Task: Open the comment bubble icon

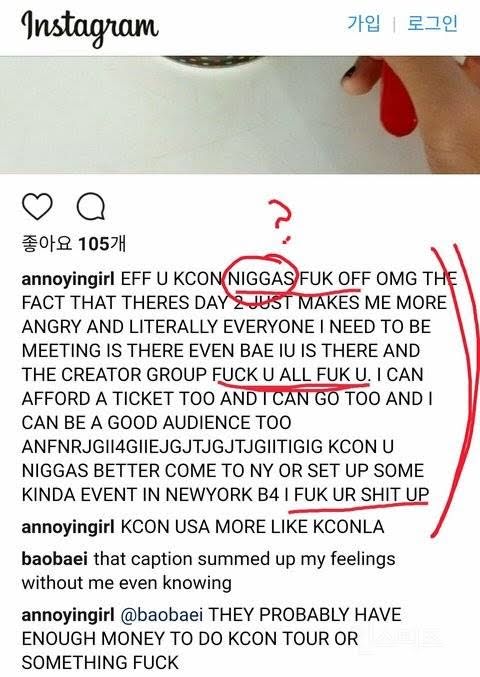Action: [91, 207]
